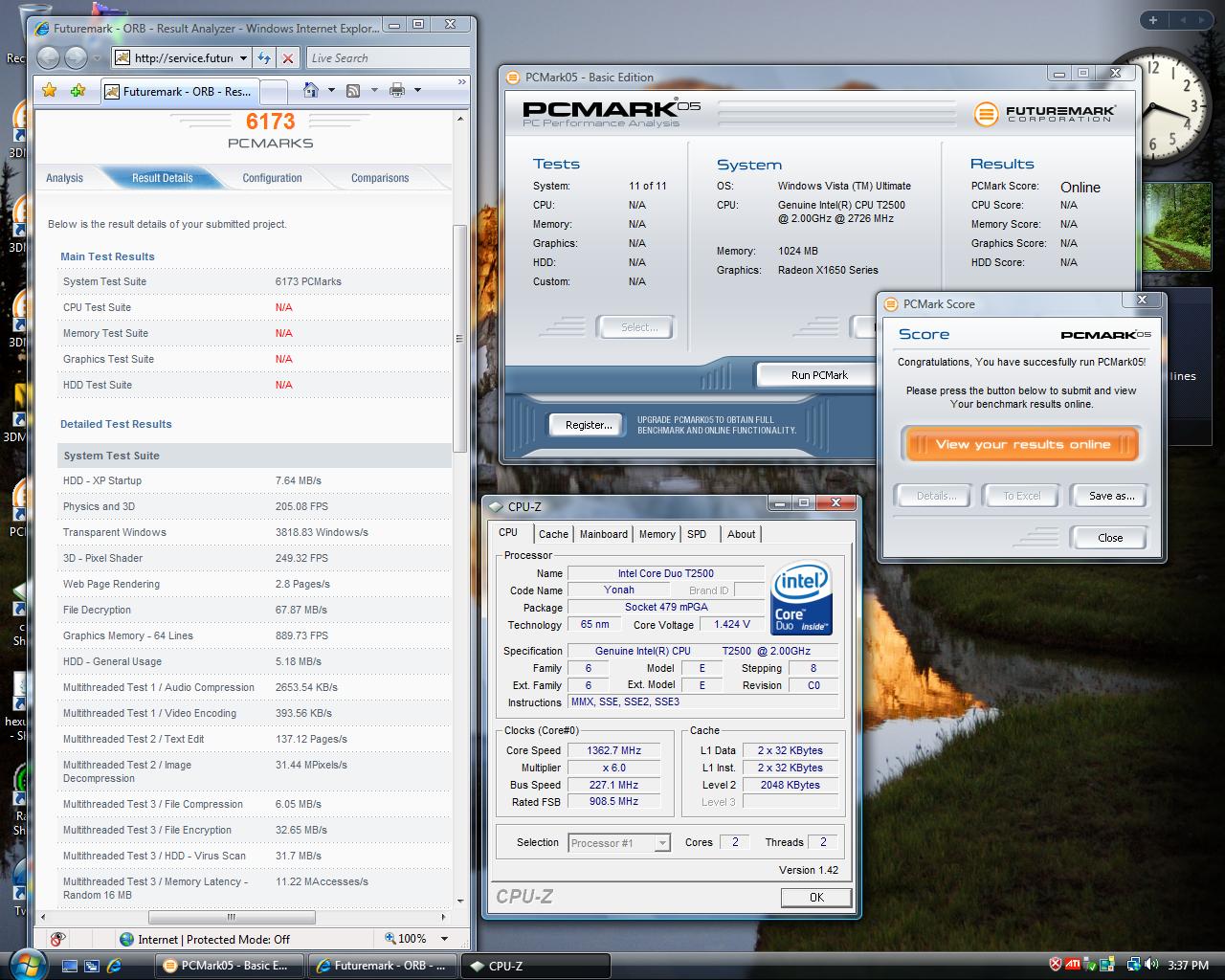Open Configuration tab on ORB page
1225x980 pixels.
272,178
